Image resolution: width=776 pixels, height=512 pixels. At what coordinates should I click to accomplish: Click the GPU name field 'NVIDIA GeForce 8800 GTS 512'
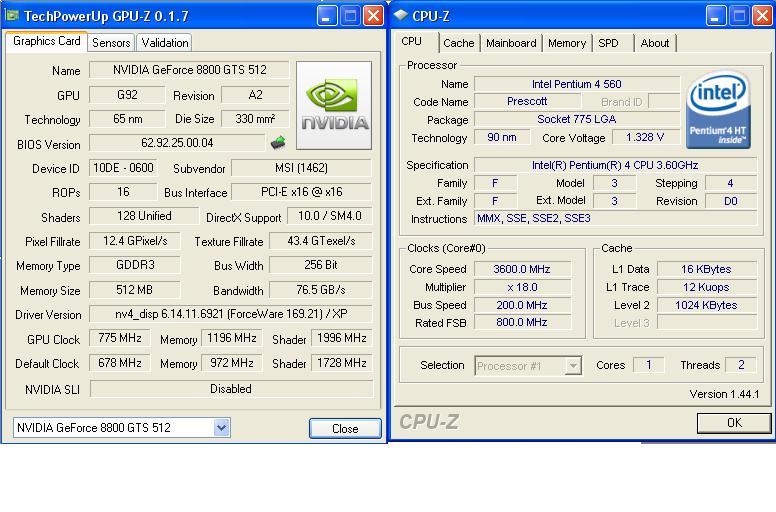coord(189,70)
